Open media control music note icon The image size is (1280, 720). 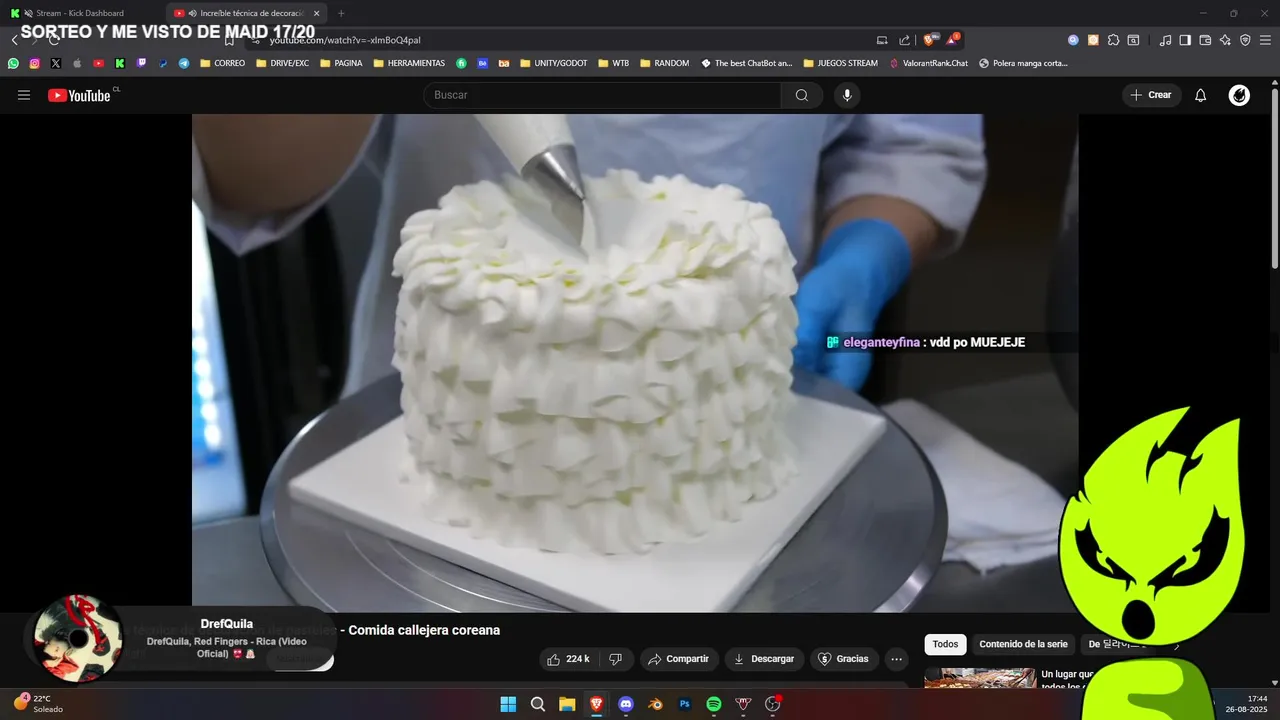click(x=1165, y=40)
